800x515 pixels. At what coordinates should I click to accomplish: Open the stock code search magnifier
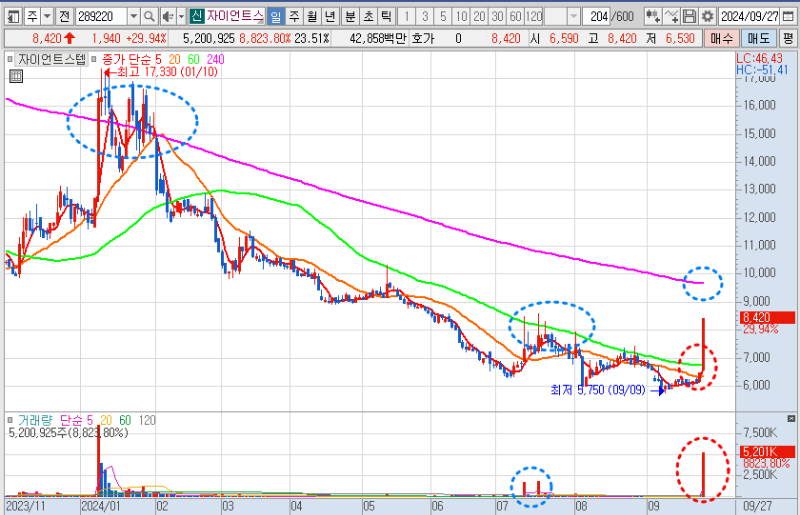tap(148, 17)
